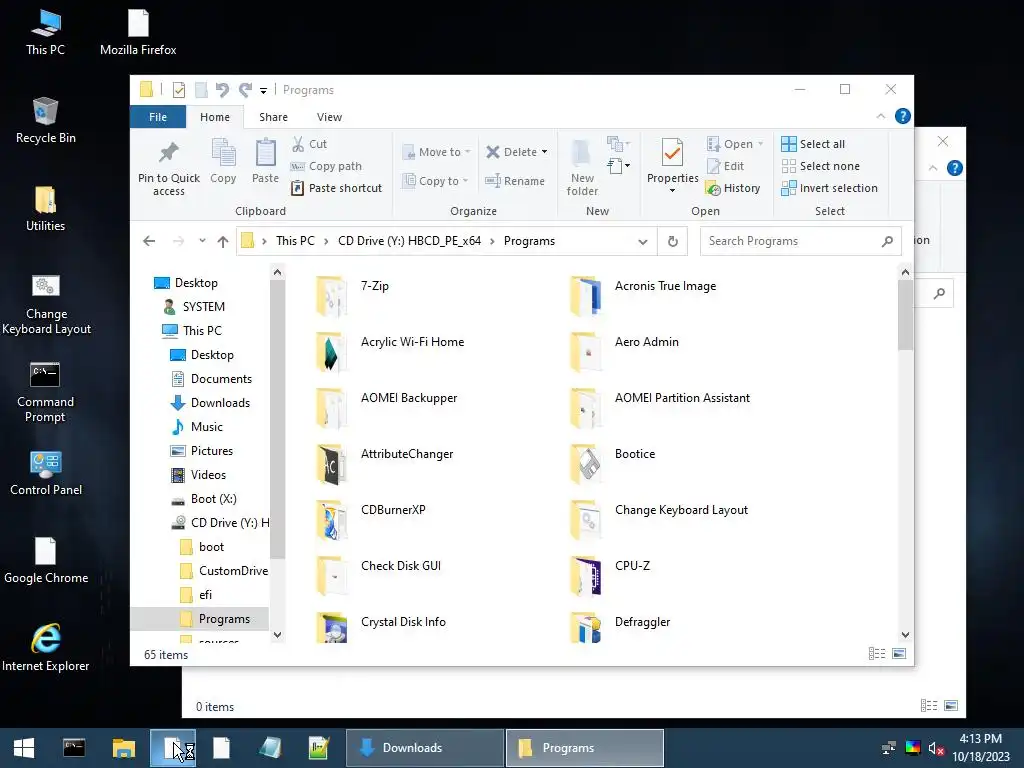Click This PC in address breadcrumb
The width and height of the screenshot is (1024, 768).
[x=295, y=241]
